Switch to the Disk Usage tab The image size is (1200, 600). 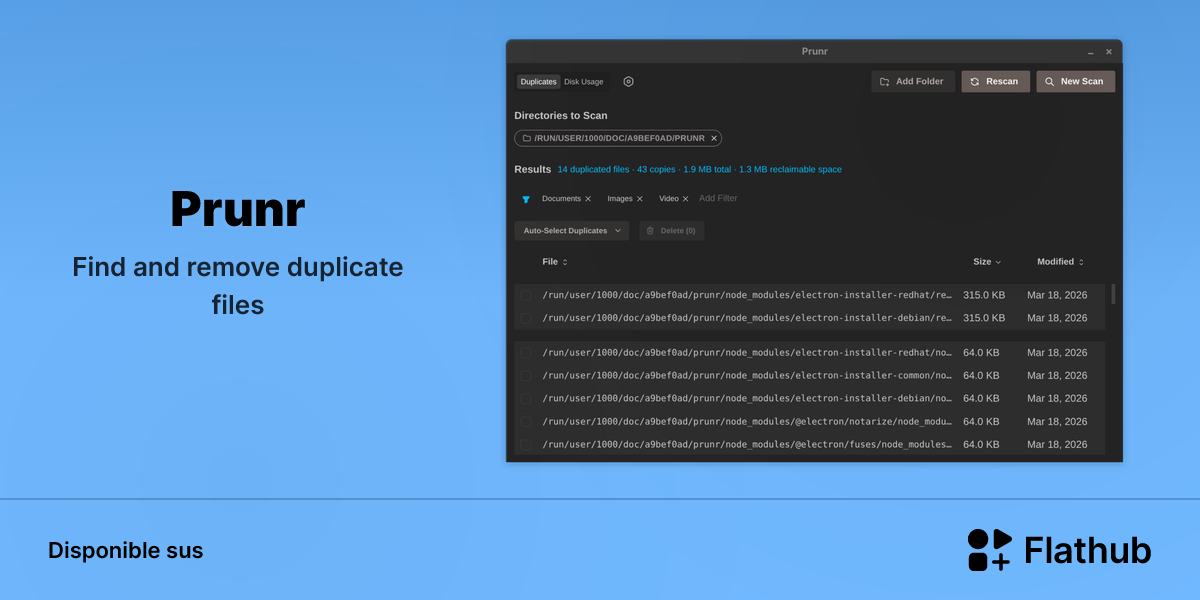tap(584, 82)
